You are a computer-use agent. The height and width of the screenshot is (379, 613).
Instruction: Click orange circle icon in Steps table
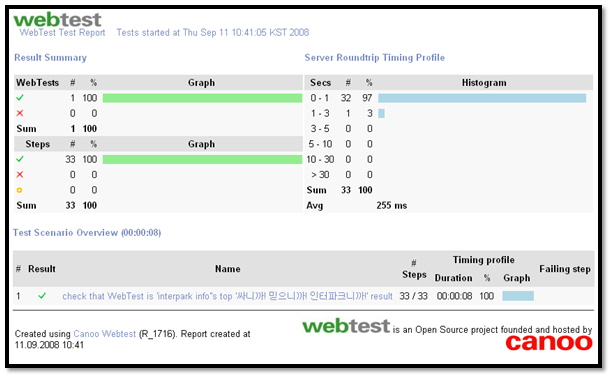[x=20, y=190]
